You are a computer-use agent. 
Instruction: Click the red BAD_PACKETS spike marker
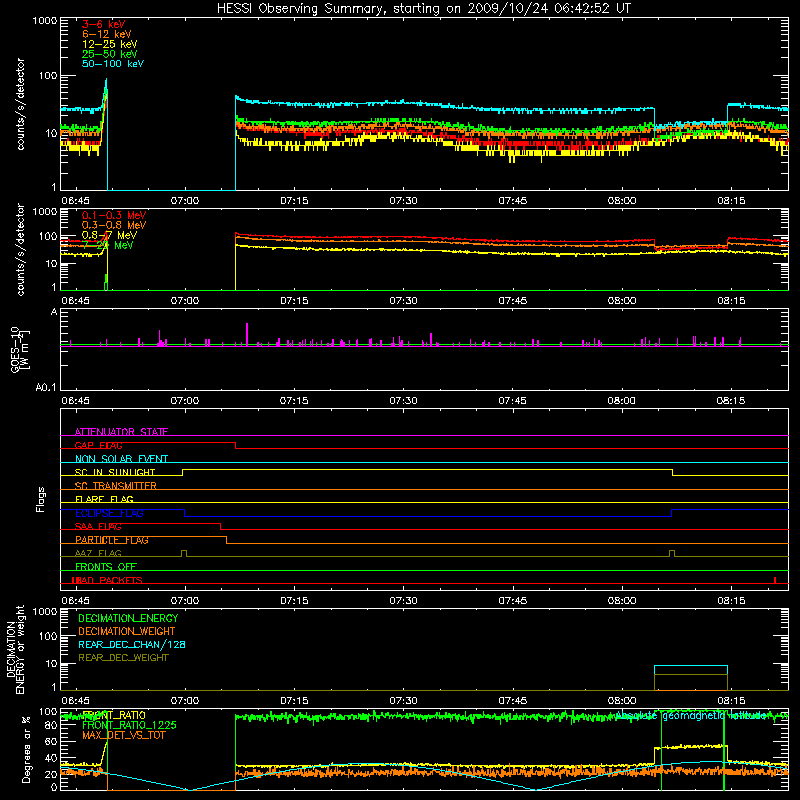click(x=775, y=580)
